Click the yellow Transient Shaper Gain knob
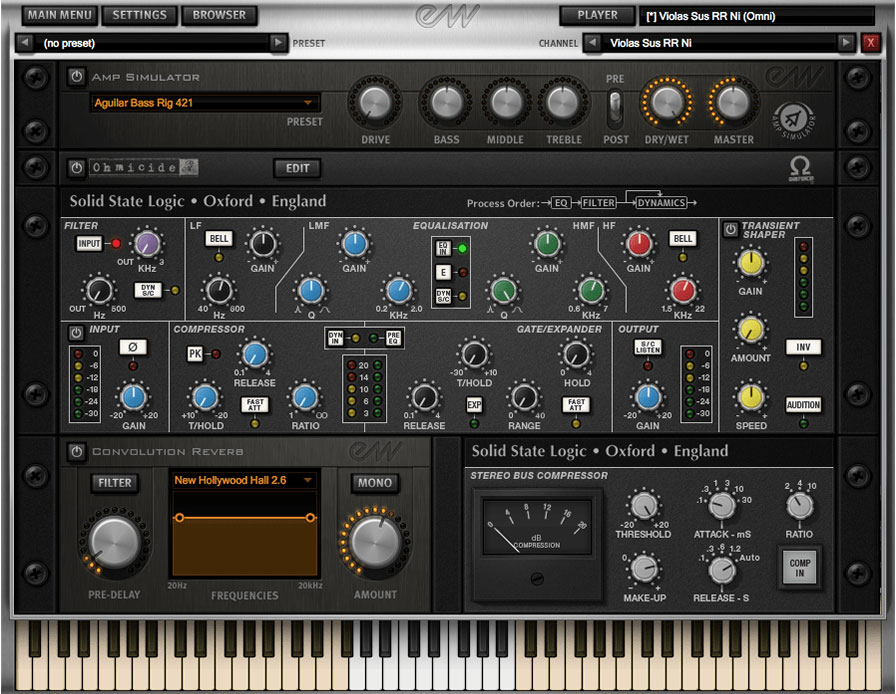 [750, 263]
